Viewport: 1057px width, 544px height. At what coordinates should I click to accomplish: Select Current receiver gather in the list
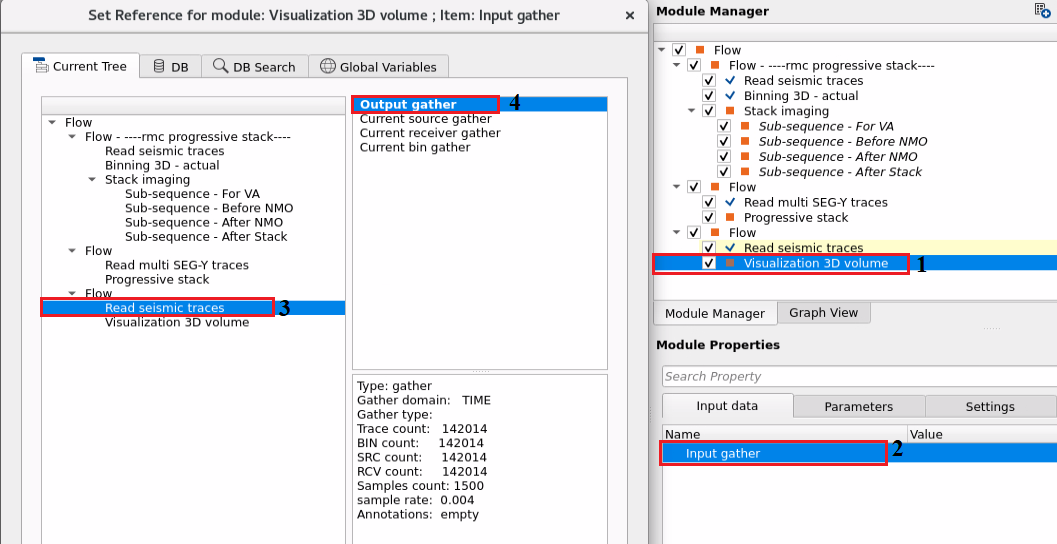(x=430, y=133)
